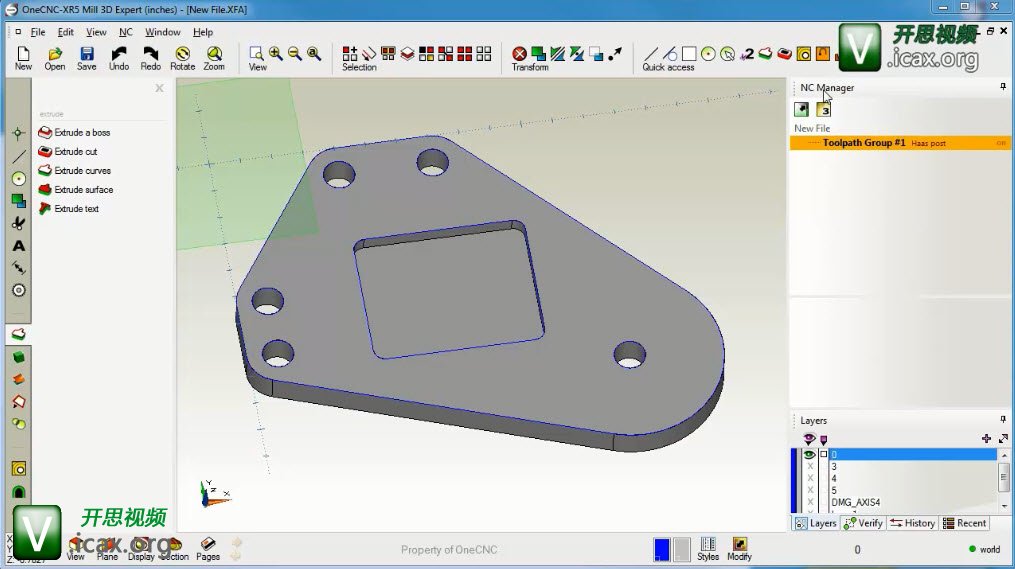Choose the text 'A' tool in sidebar

[x=18, y=246]
